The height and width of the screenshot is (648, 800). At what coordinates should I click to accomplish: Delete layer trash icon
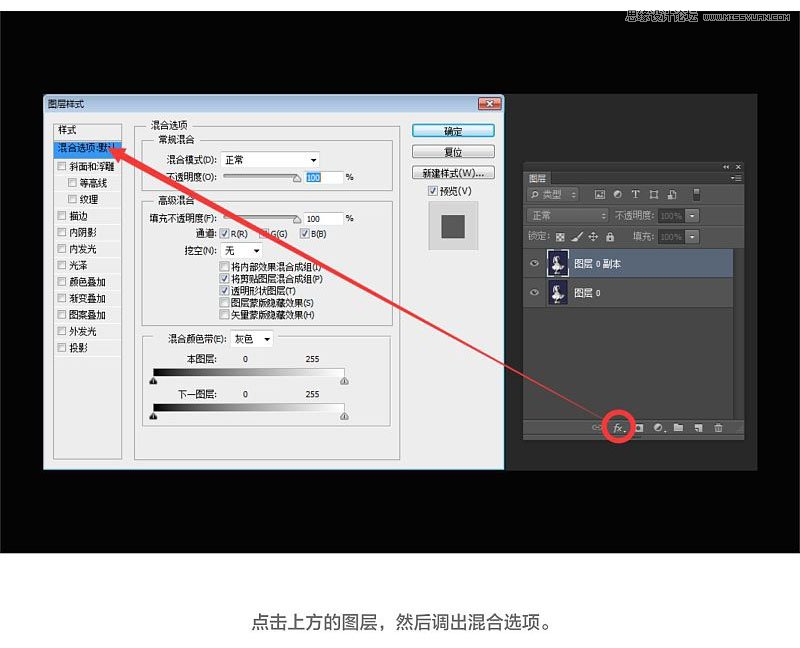point(718,428)
